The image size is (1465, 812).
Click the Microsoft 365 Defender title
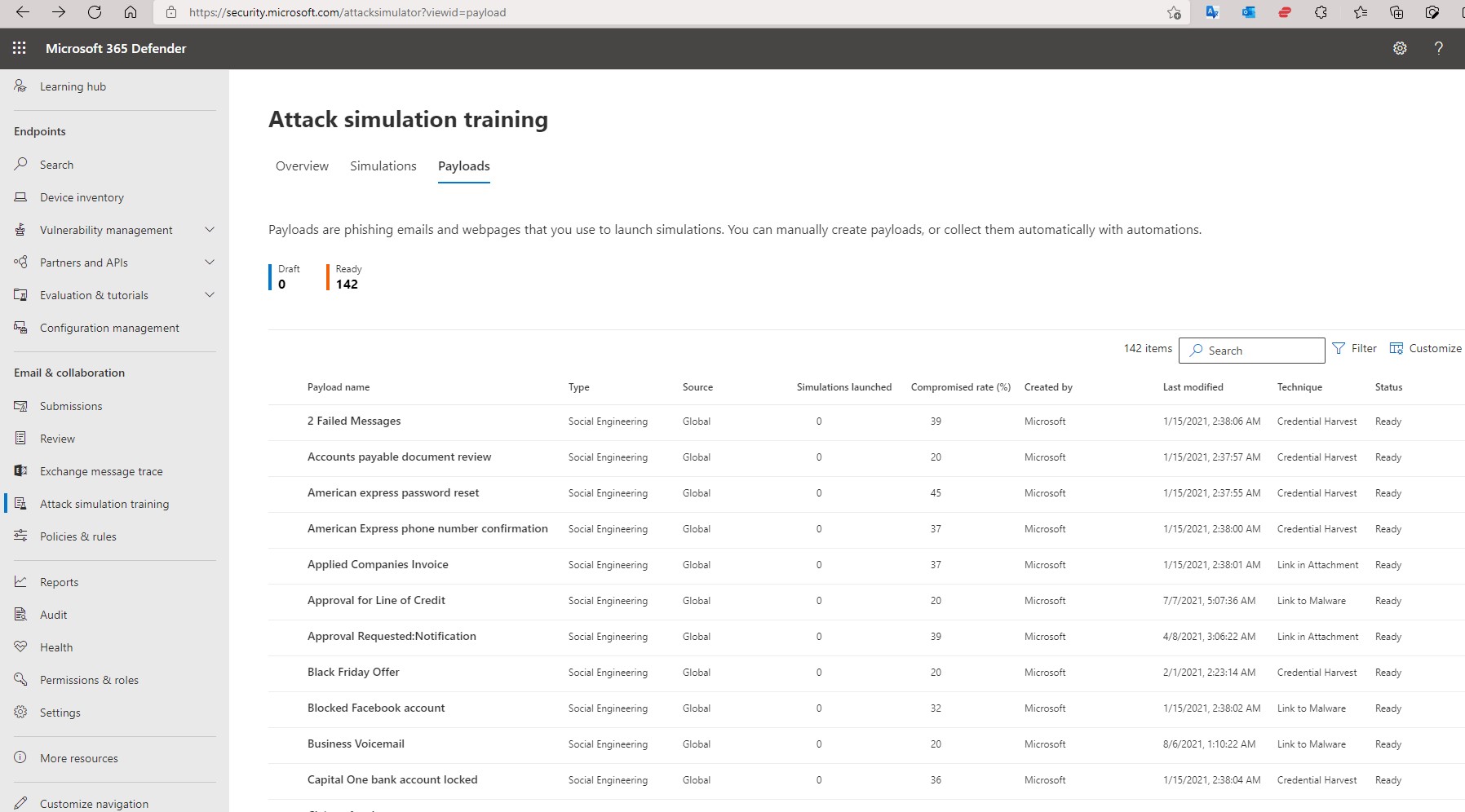point(116,48)
